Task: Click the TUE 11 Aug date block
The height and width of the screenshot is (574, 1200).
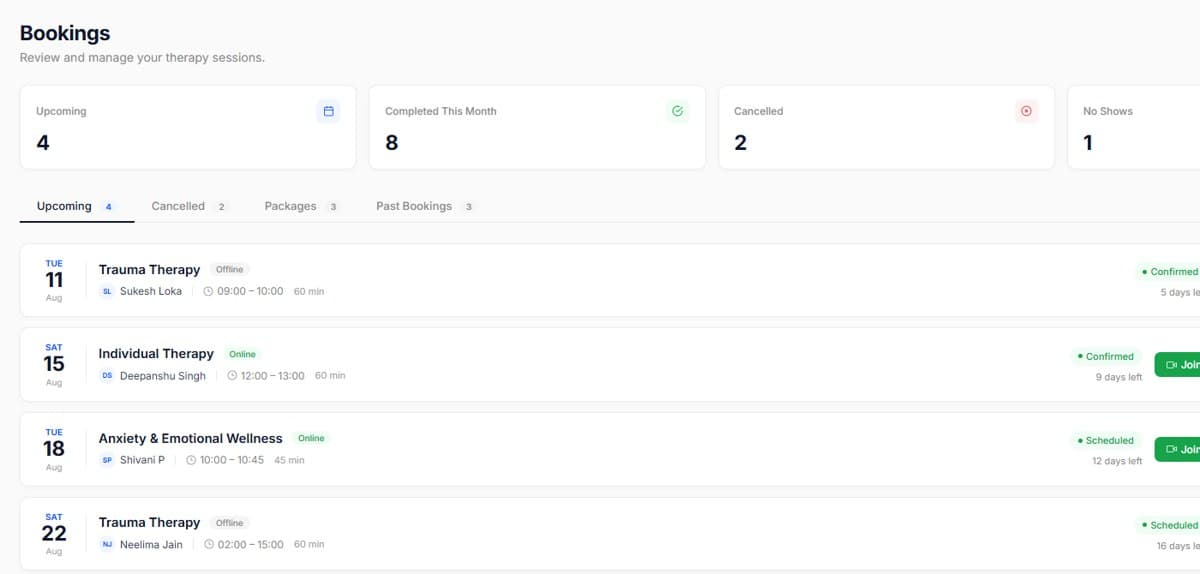Action: (54, 280)
